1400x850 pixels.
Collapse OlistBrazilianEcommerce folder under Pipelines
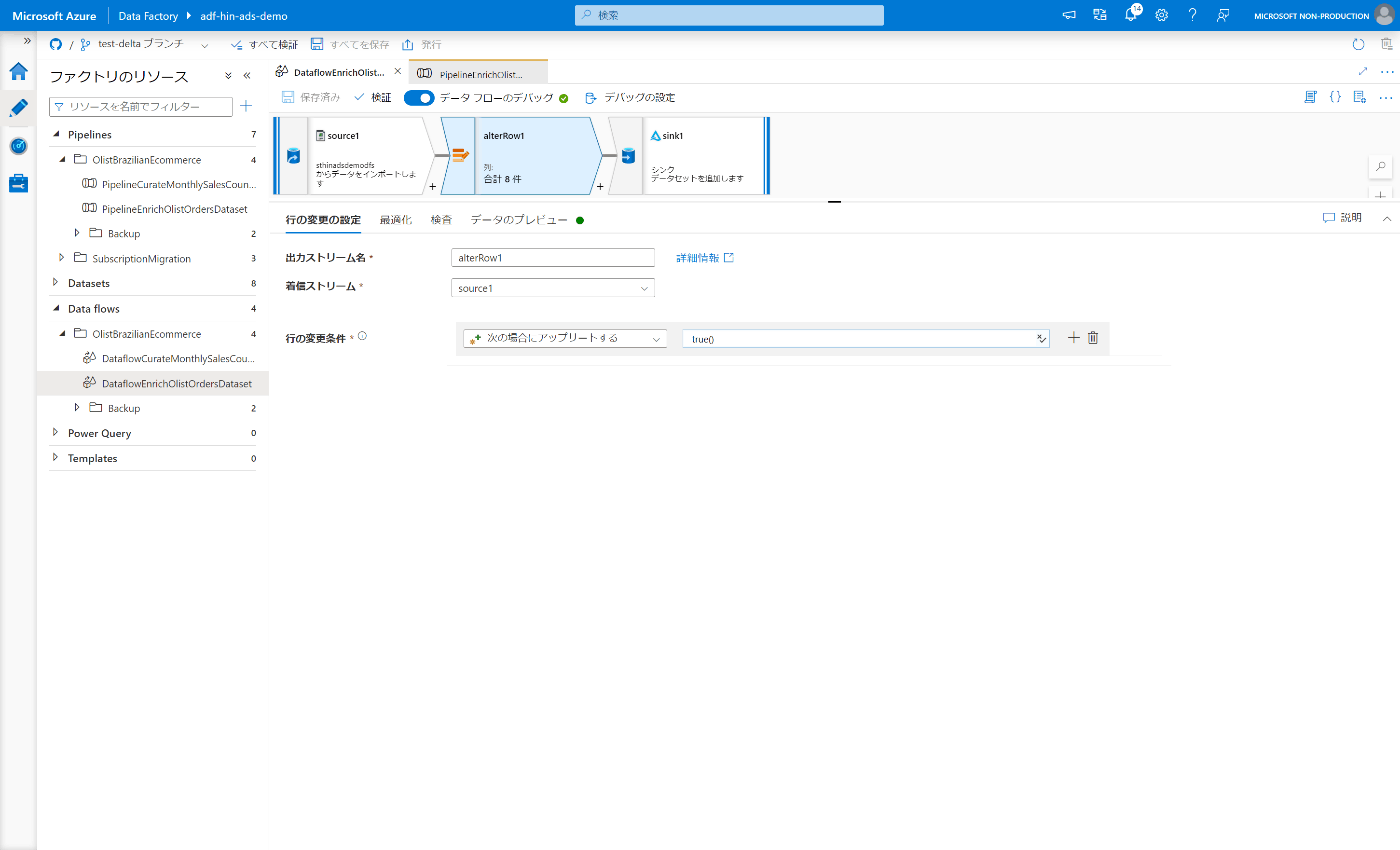pyautogui.click(x=62, y=159)
